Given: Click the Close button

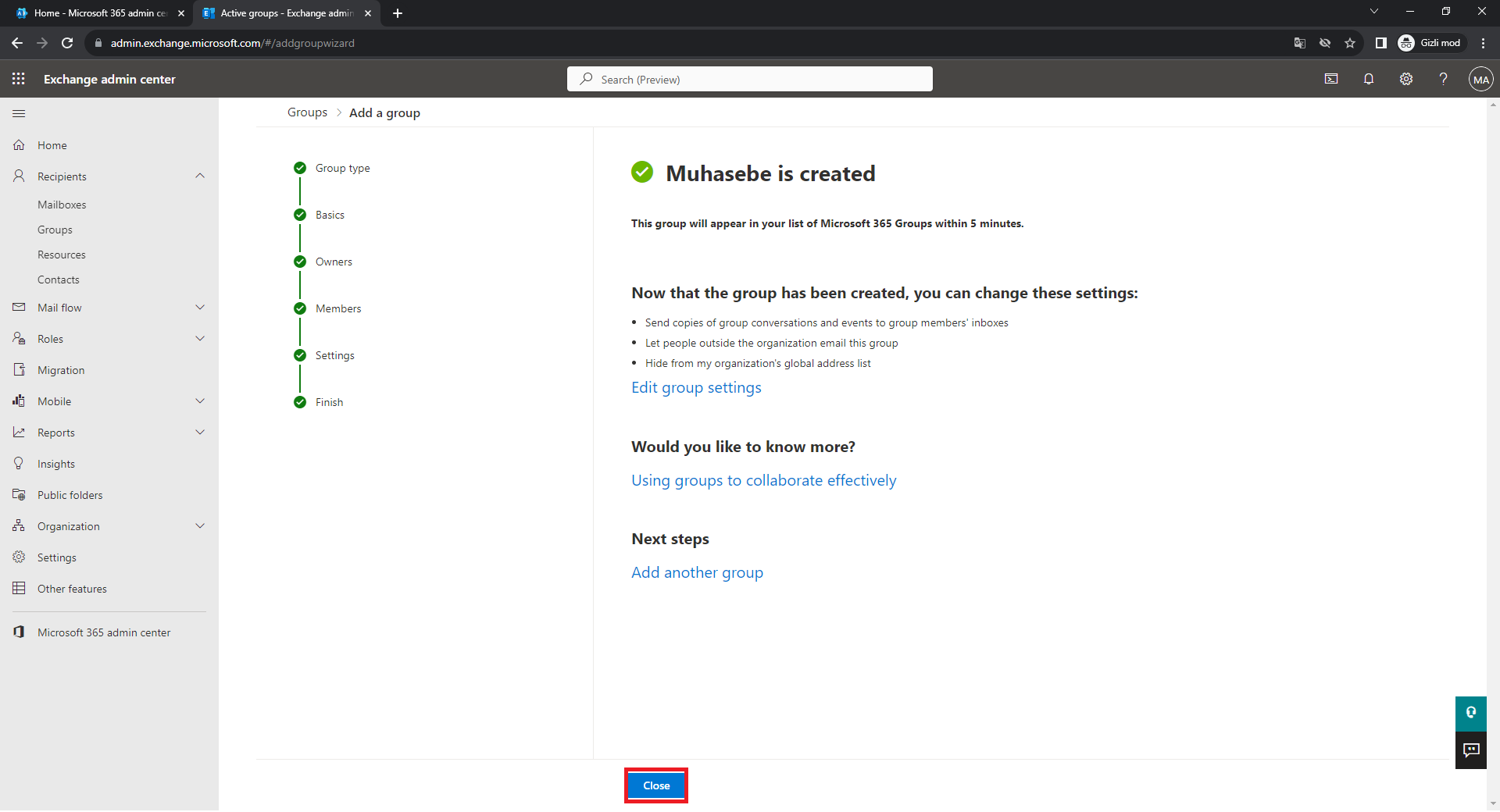Looking at the screenshot, I should (x=656, y=785).
